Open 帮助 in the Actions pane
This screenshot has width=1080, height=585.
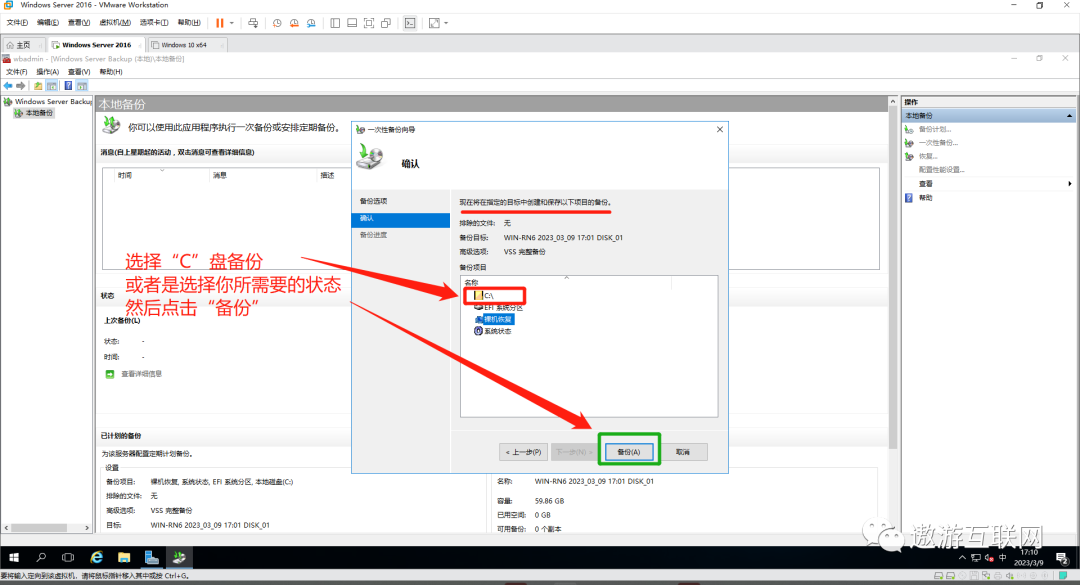[925, 198]
